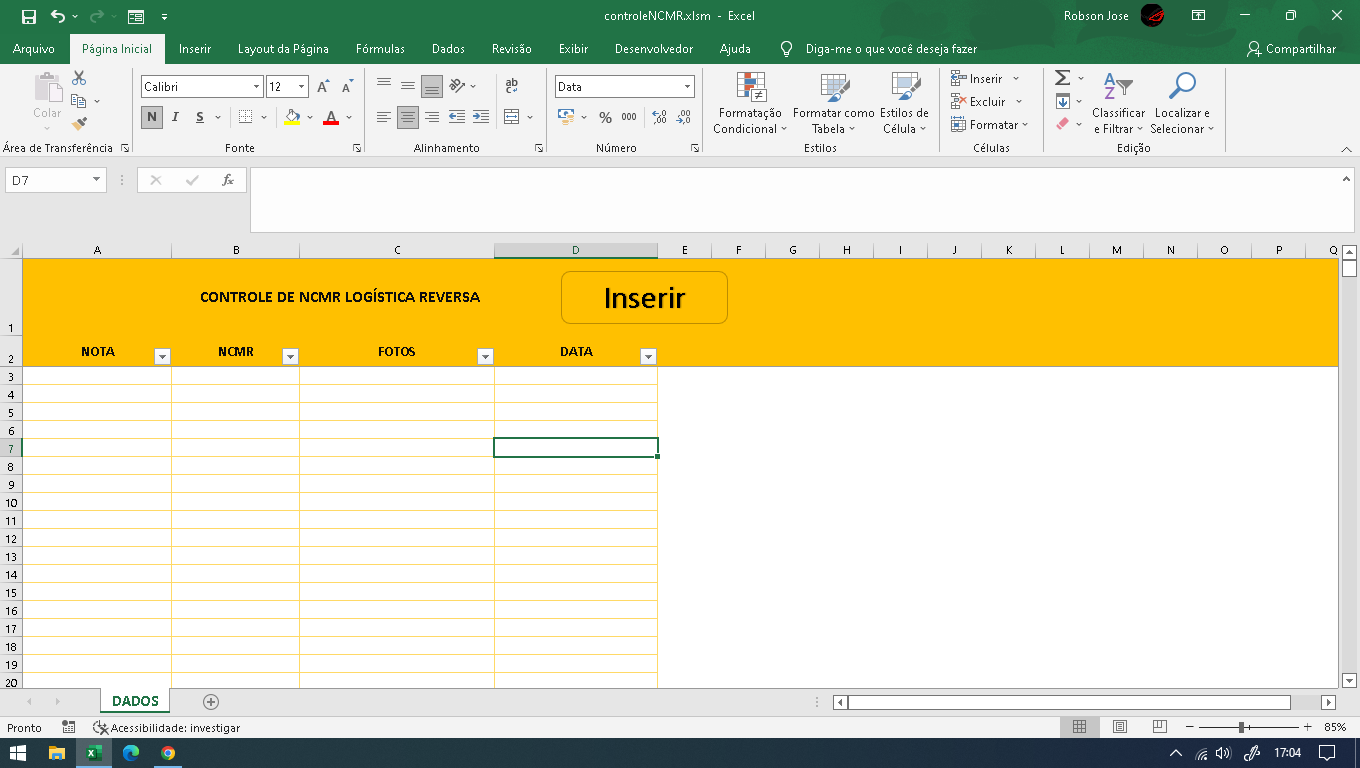Toggle bold N formatting

pos(152,117)
